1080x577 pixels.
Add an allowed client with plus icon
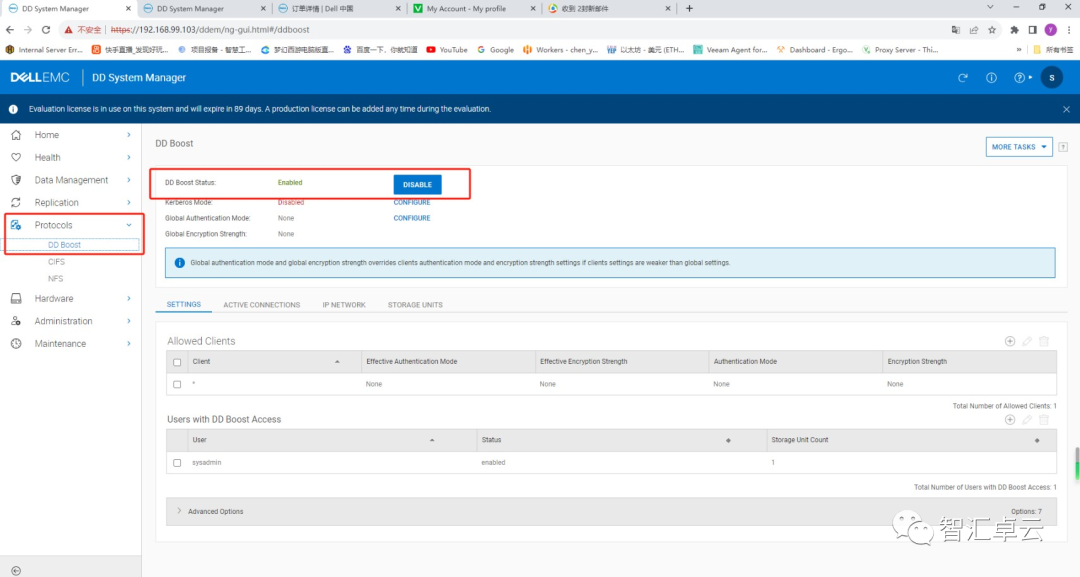click(1010, 342)
